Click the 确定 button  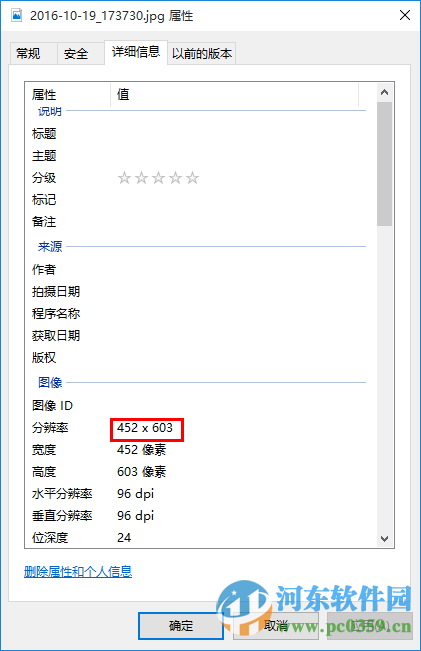[181, 626]
